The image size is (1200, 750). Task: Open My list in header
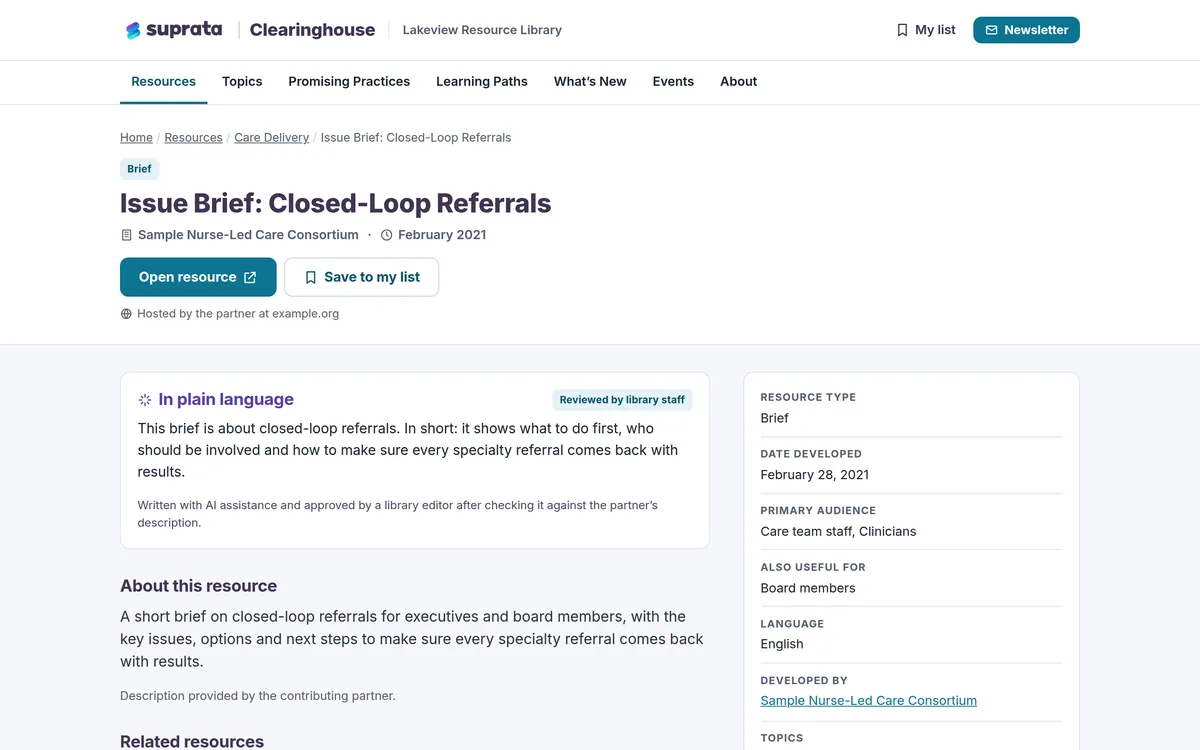pos(926,30)
